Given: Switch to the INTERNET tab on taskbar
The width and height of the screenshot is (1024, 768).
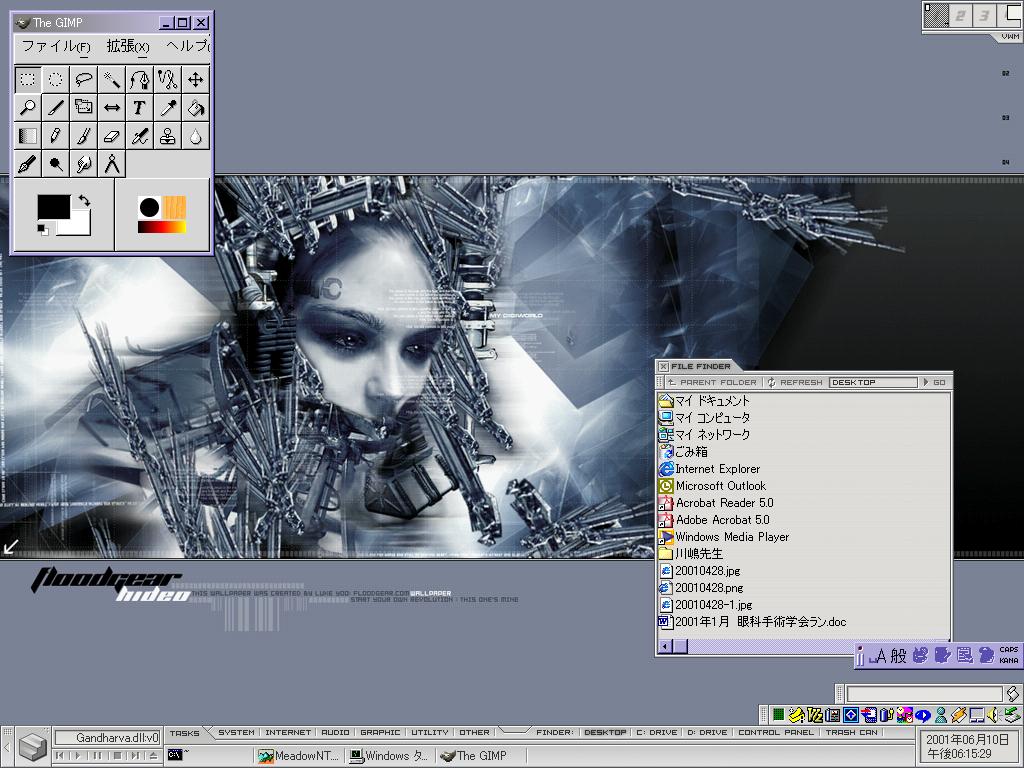Looking at the screenshot, I should (288, 733).
